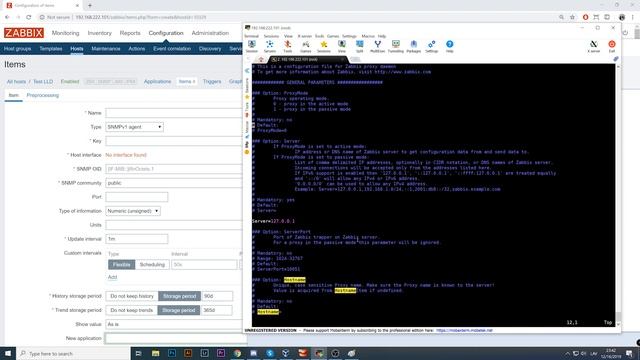Click Windows taskbar search box

tap(73, 353)
